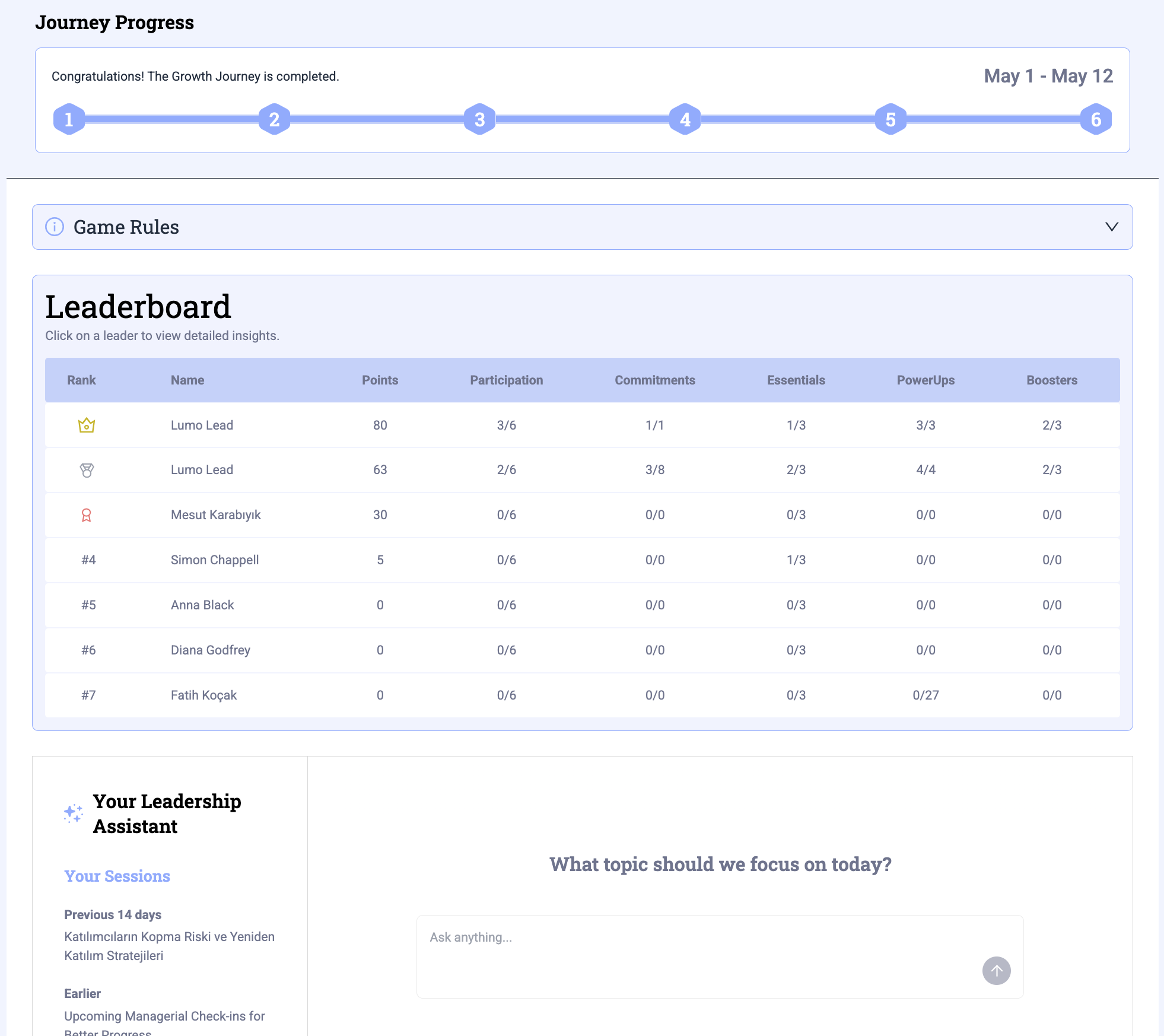The height and width of the screenshot is (1036, 1164).
Task: Click the gold crown rank icon
Action: coord(87,425)
